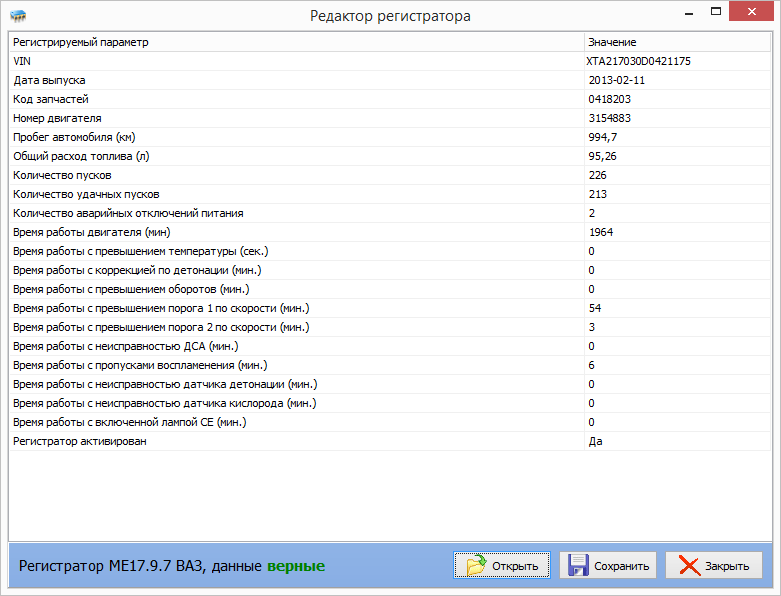Image resolution: width=781 pixels, height=596 pixels.
Task: Select the VIN value cell
Action: click(x=639, y=61)
